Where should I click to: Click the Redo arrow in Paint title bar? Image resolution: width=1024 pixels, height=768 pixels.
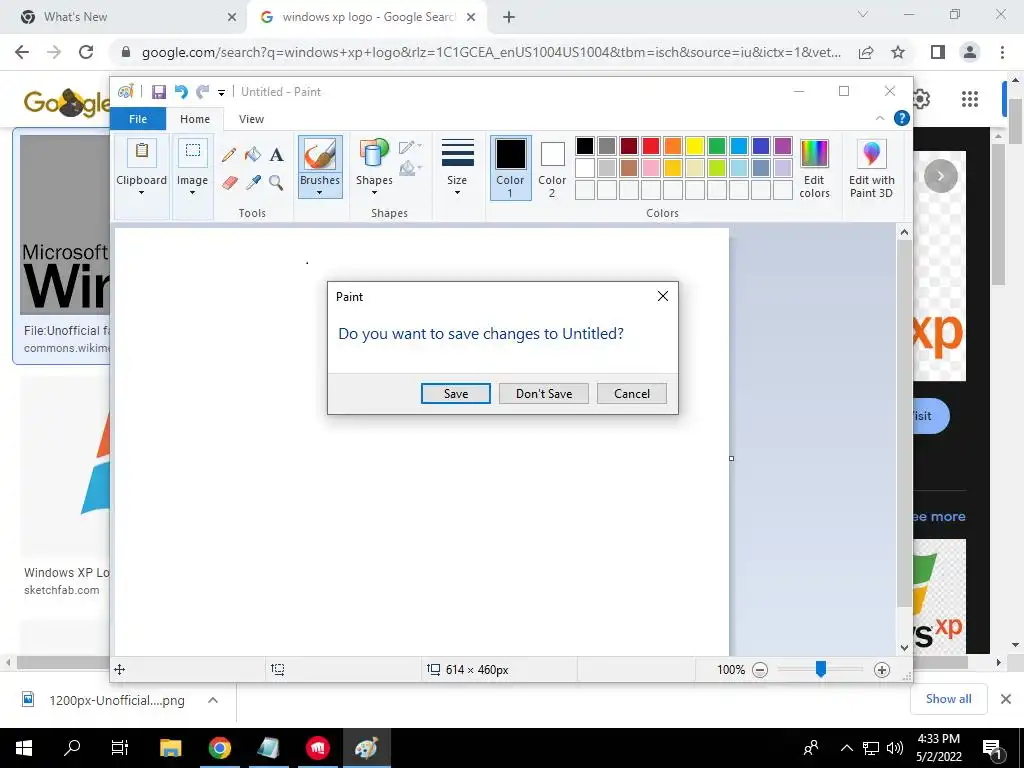pos(203,92)
